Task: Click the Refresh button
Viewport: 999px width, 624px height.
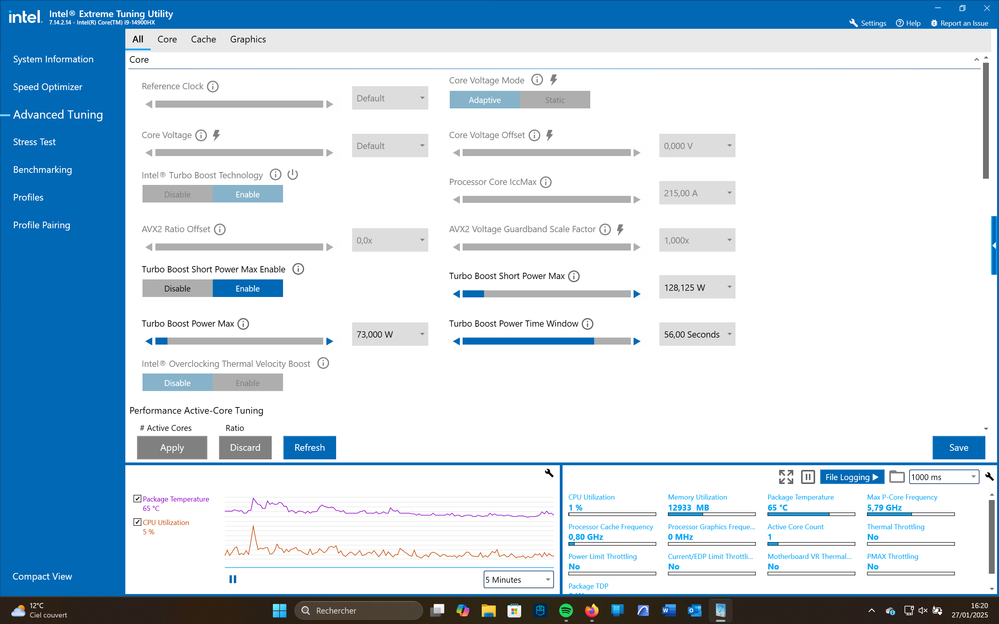Action: (310, 448)
